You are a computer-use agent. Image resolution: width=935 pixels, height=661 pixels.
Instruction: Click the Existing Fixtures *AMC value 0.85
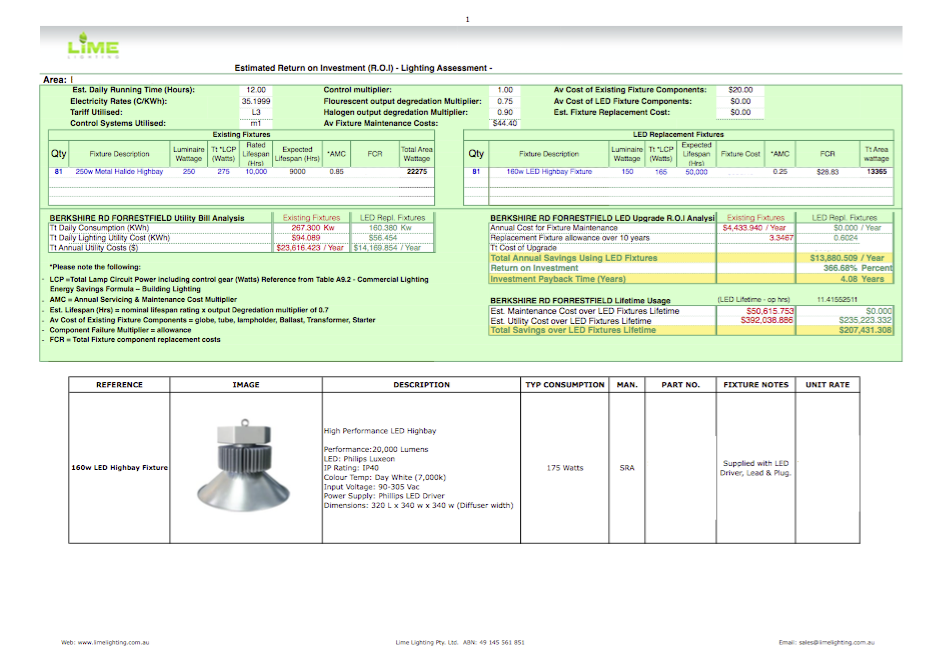[336, 172]
